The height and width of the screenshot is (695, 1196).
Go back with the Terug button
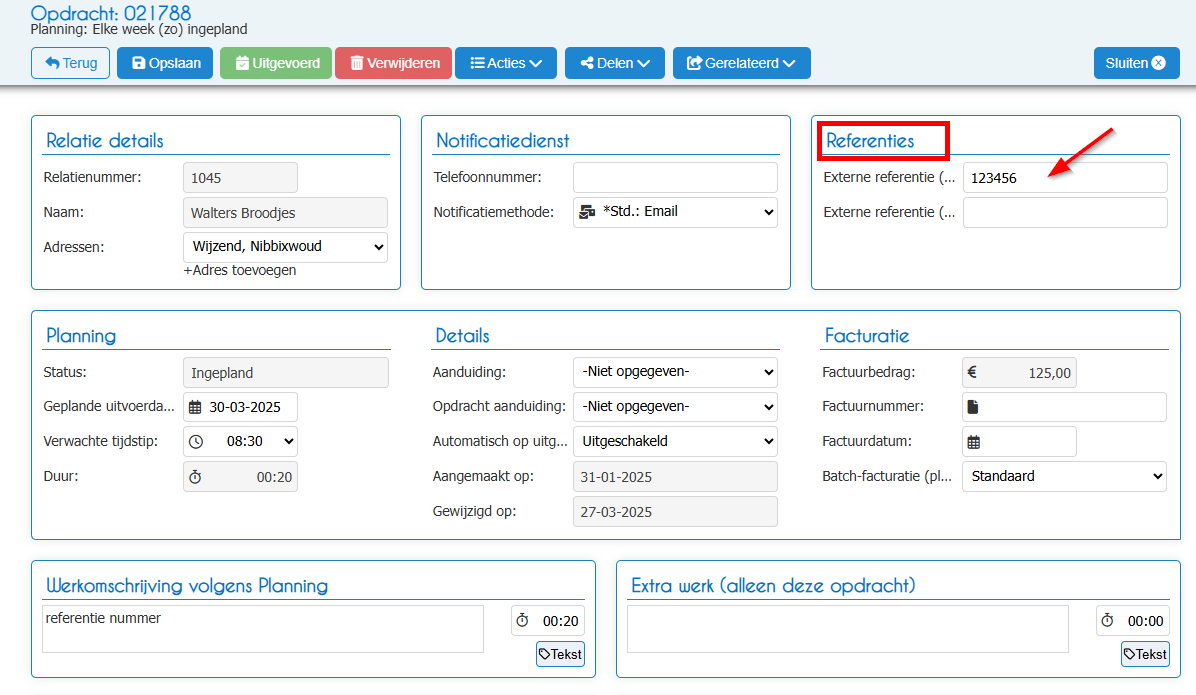(x=70, y=63)
